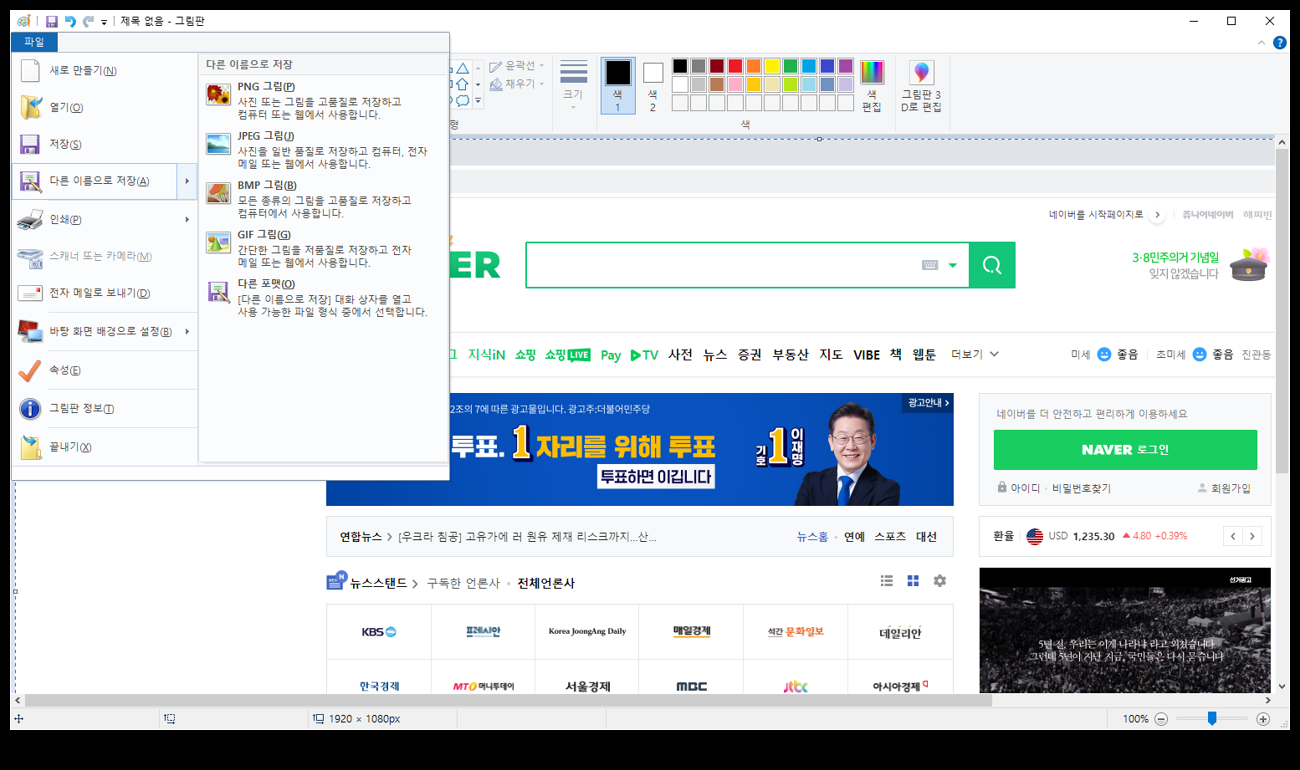This screenshot has height=770, width=1300.
Task: Pick the yellow swatch in the top row
Action: coord(772,66)
